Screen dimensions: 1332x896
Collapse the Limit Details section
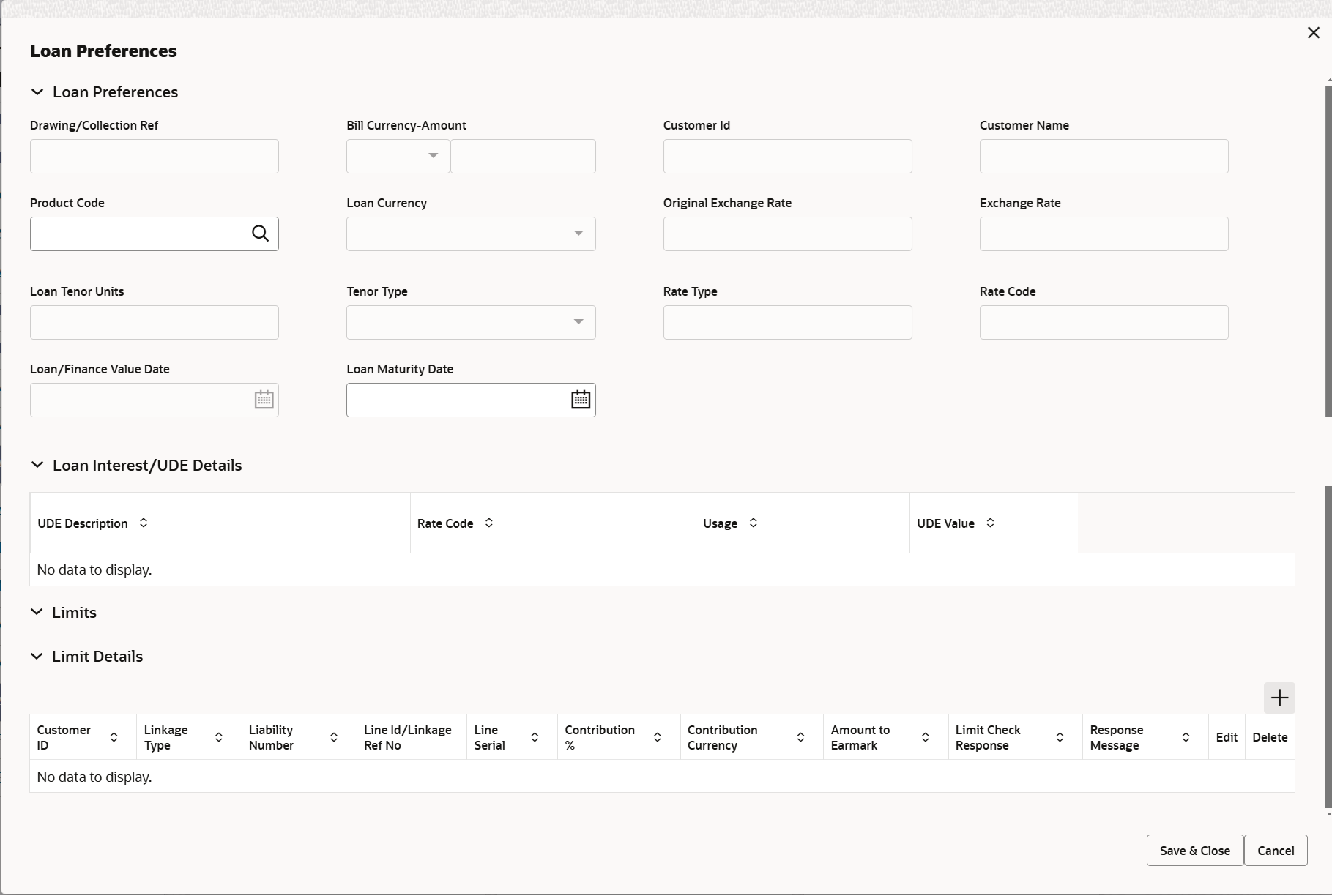[37, 656]
